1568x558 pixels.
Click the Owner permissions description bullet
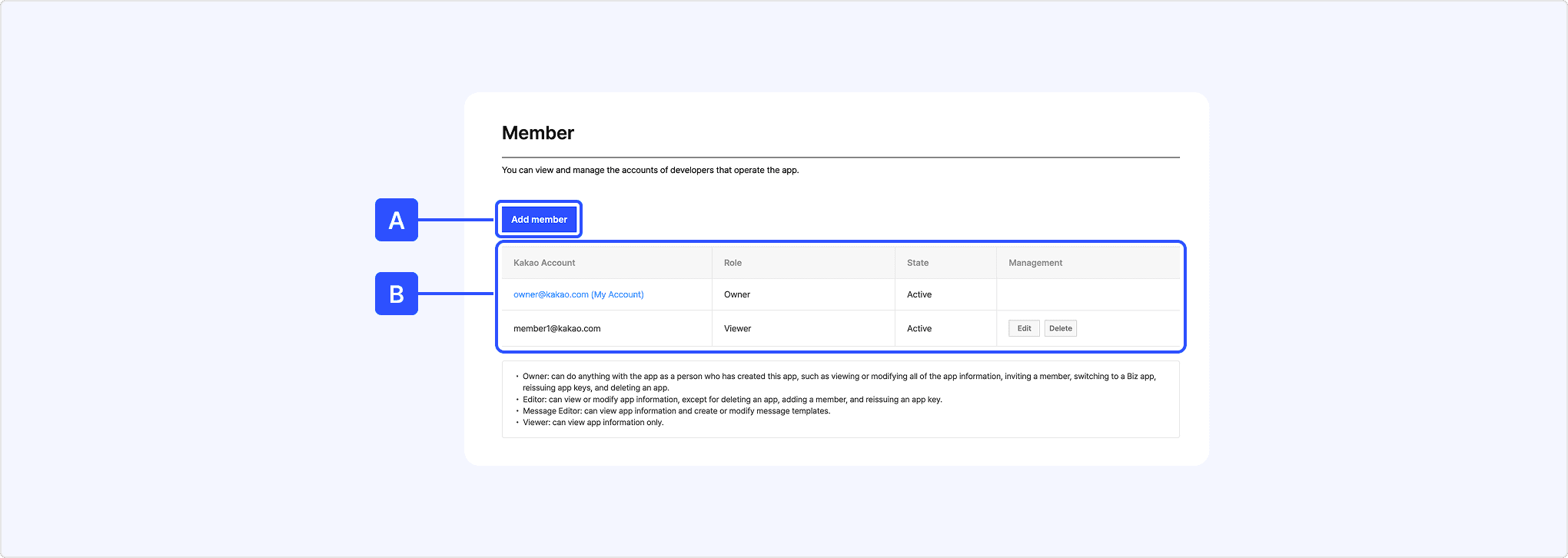click(x=838, y=377)
